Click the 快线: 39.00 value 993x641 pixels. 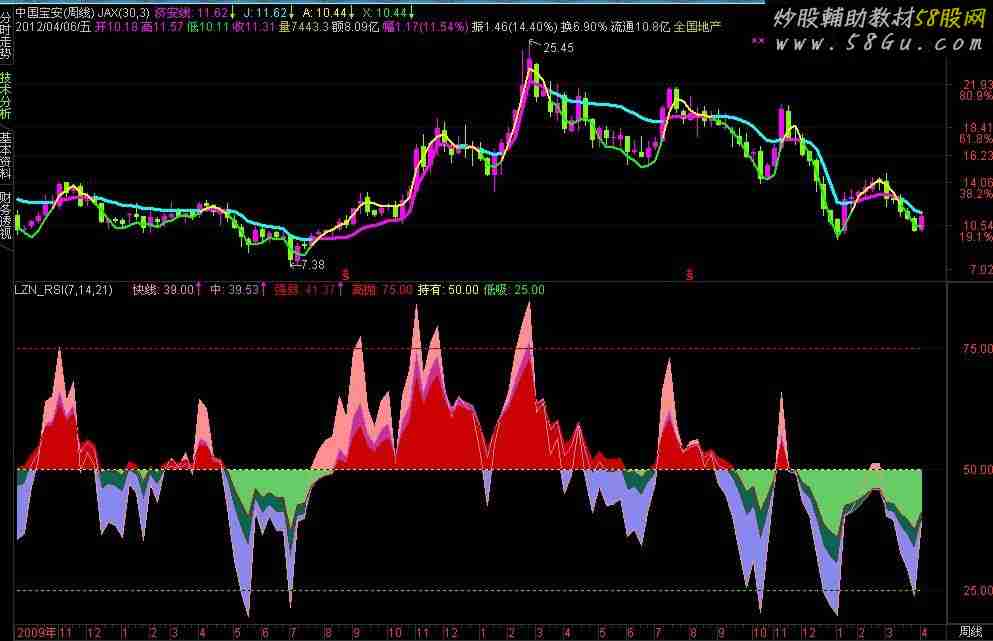pos(163,290)
